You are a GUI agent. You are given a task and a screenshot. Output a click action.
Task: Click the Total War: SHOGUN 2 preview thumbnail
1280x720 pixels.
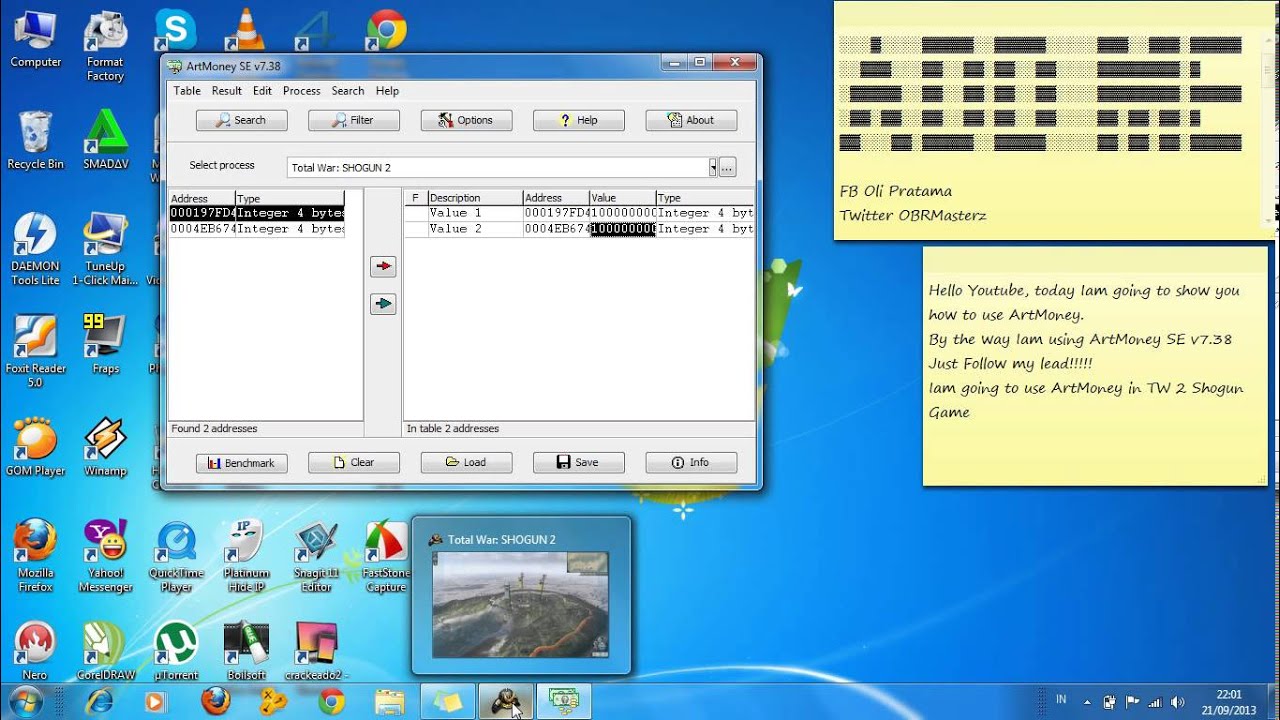pyautogui.click(x=521, y=603)
